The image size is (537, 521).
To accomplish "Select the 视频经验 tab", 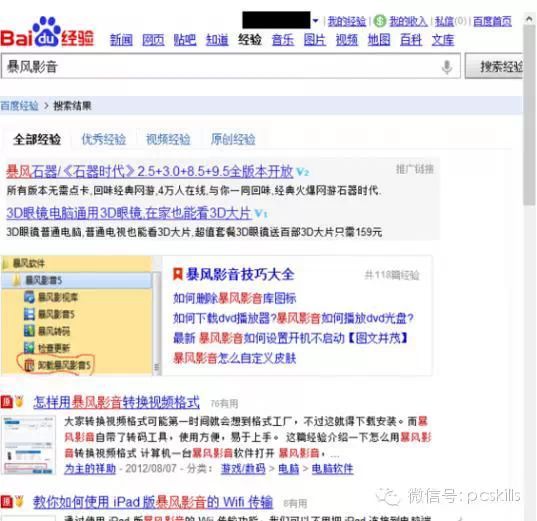I will (168, 139).
